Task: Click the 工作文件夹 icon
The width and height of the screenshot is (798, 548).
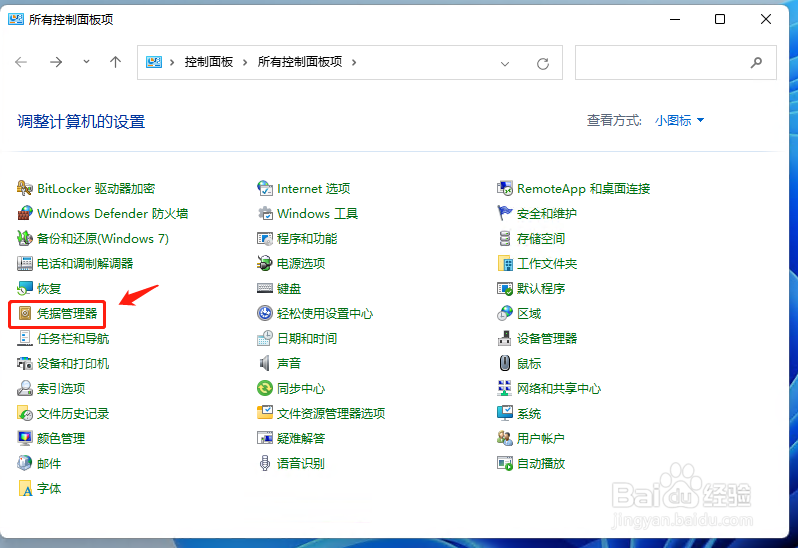Action: pyautogui.click(x=505, y=264)
